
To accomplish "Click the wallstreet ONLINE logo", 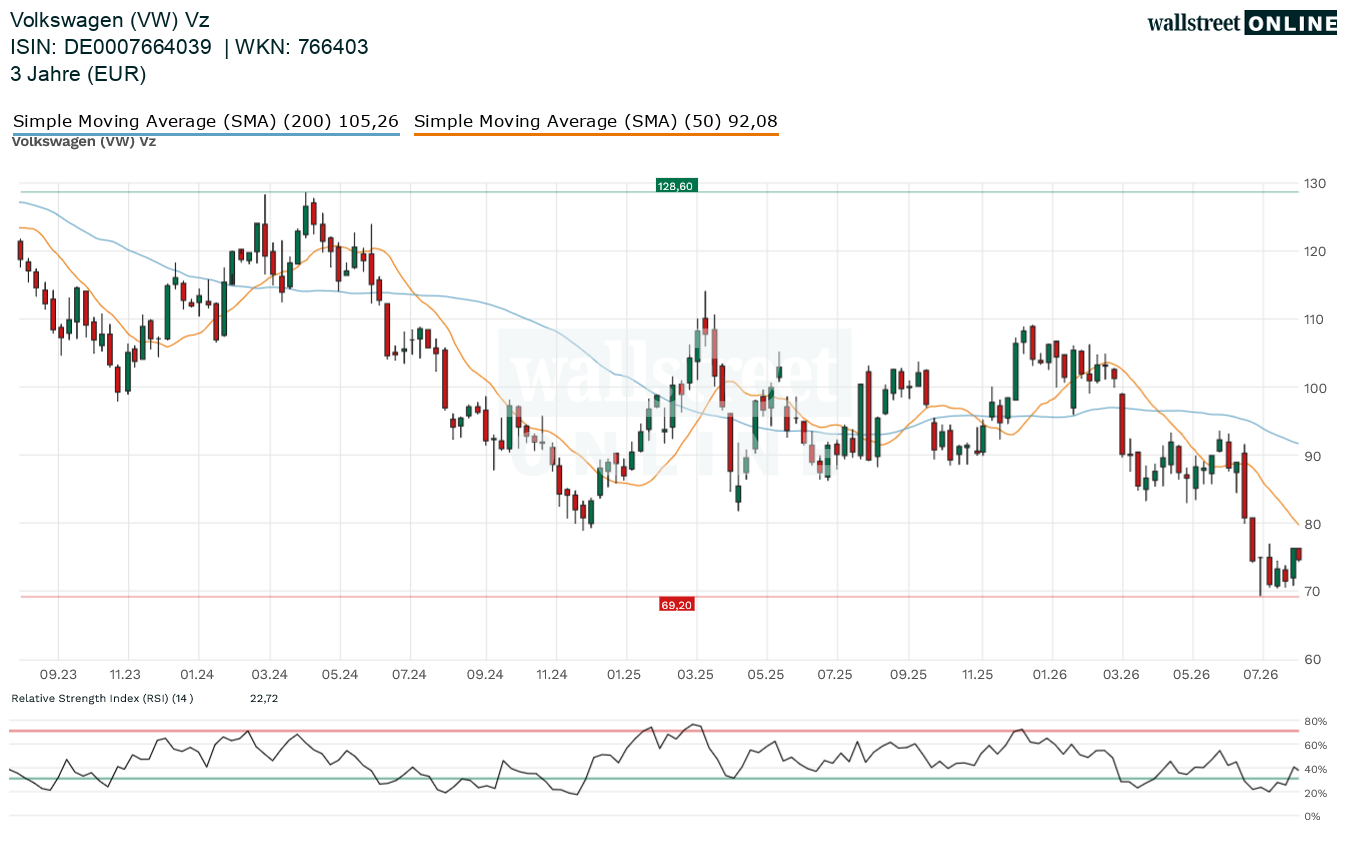I will pos(1242,23).
